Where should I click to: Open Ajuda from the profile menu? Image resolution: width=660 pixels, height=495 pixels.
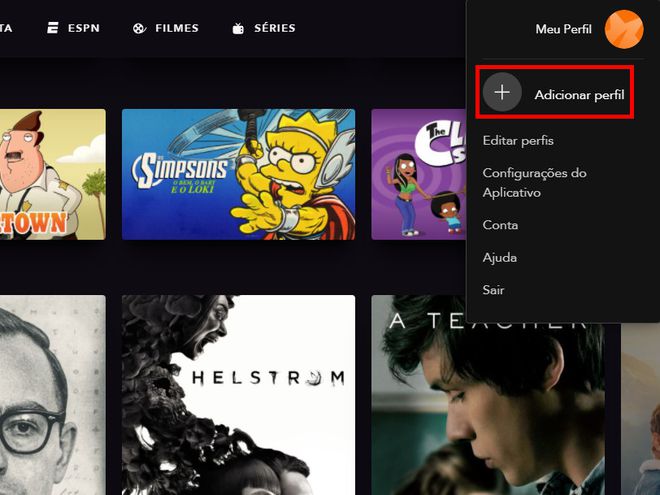tap(500, 257)
